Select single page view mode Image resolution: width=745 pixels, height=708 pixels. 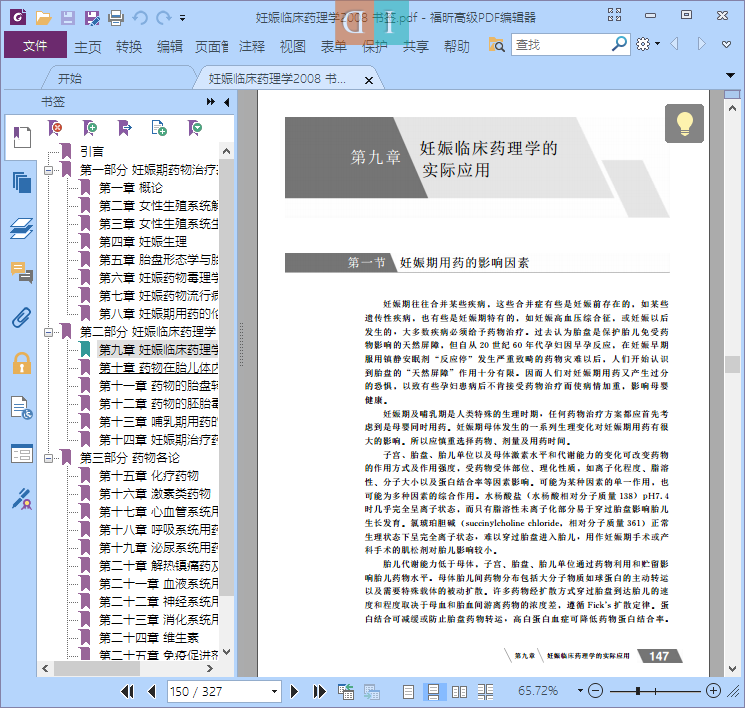click(408, 692)
